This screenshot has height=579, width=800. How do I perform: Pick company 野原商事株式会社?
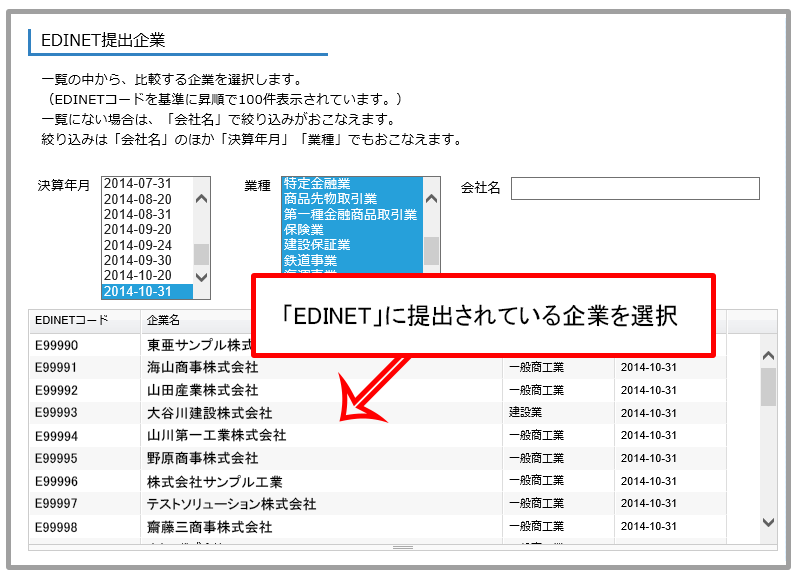(x=203, y=458)
